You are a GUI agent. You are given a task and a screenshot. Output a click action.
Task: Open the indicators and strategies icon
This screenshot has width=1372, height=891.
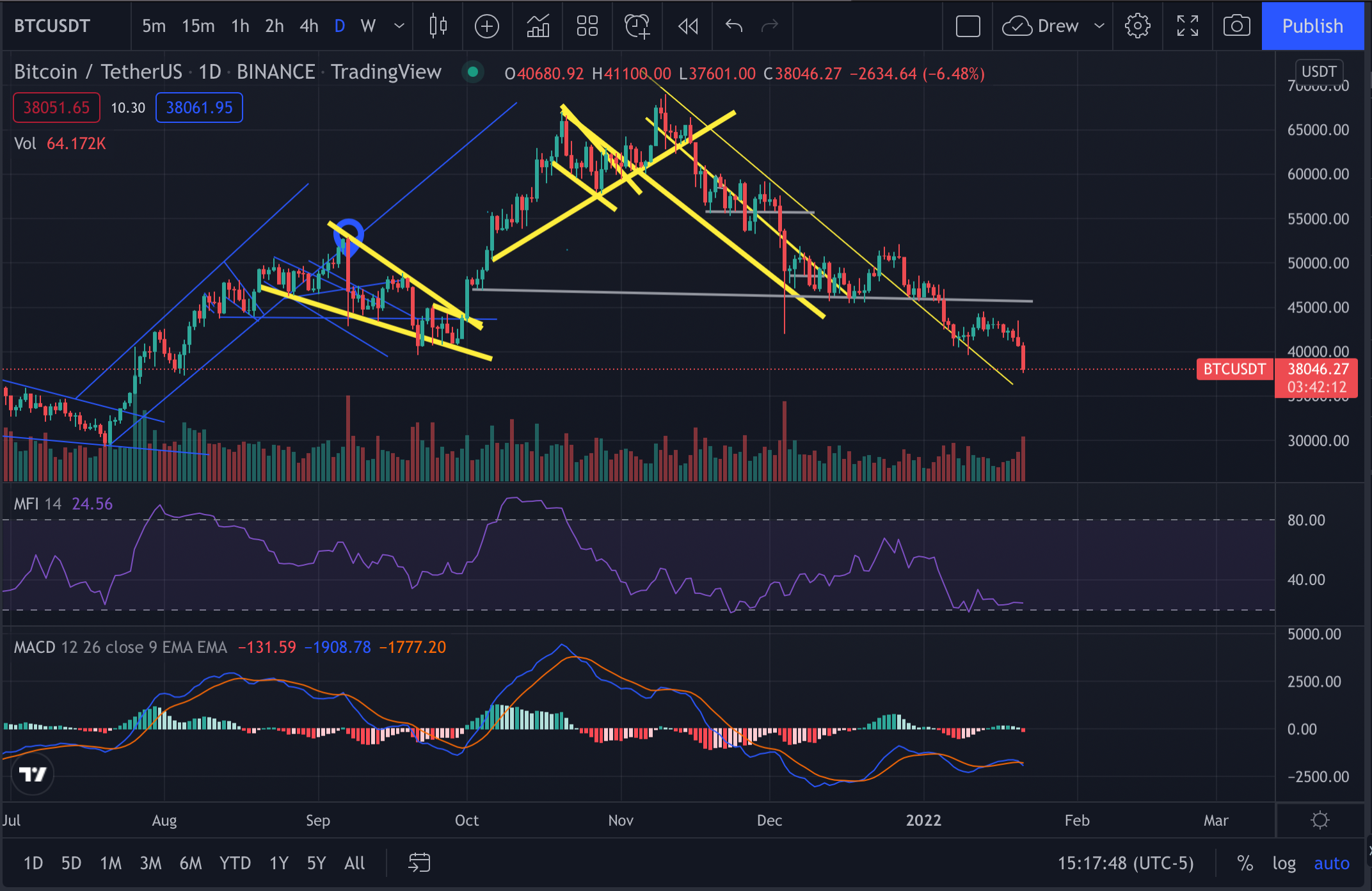(538, 26)
